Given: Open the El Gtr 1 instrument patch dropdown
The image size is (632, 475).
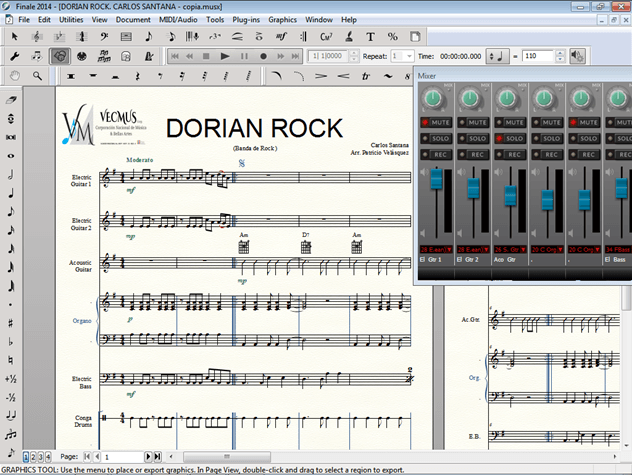Looking at the screenshot, I should coord(449,248).
